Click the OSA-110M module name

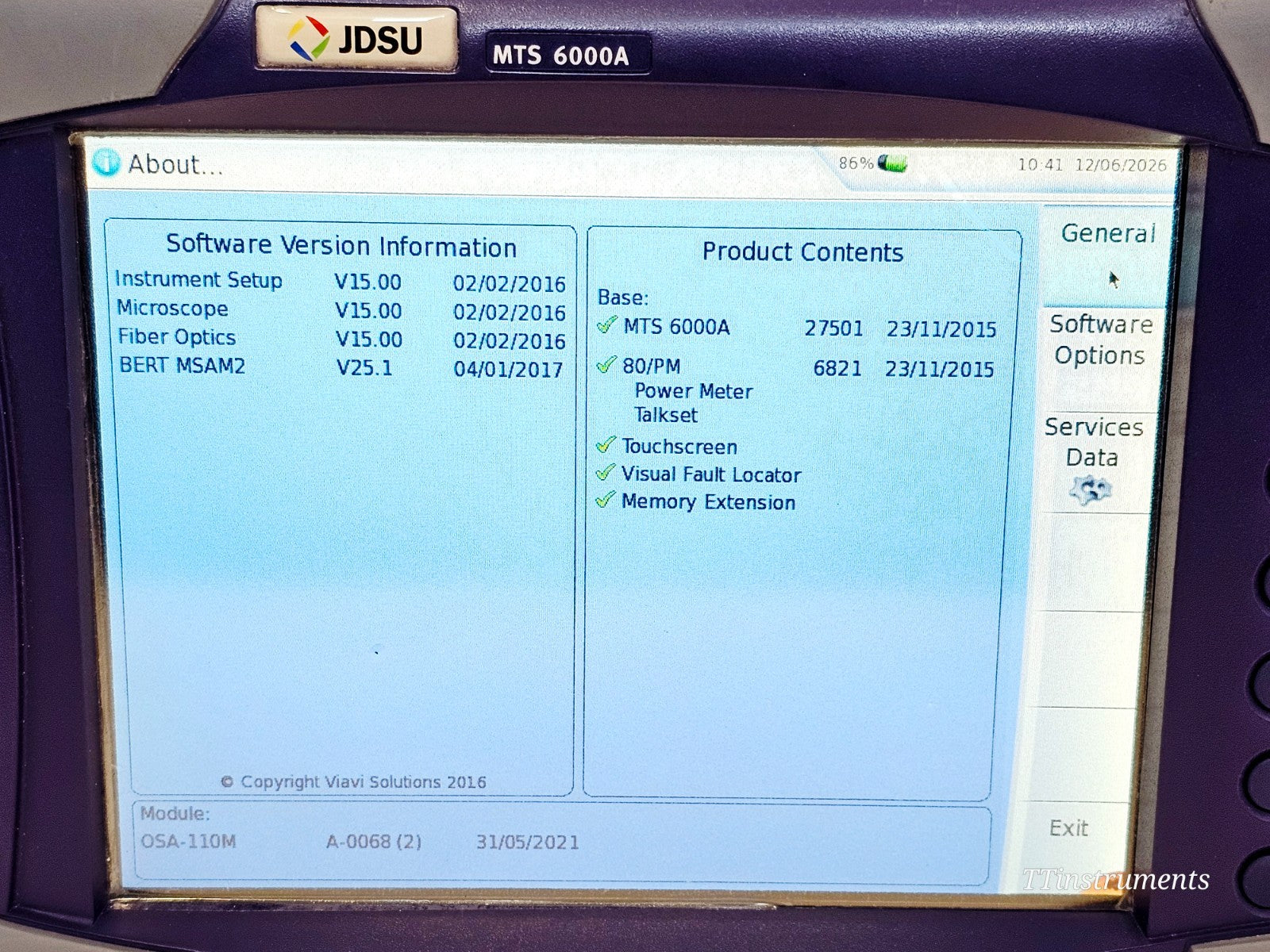188,841
